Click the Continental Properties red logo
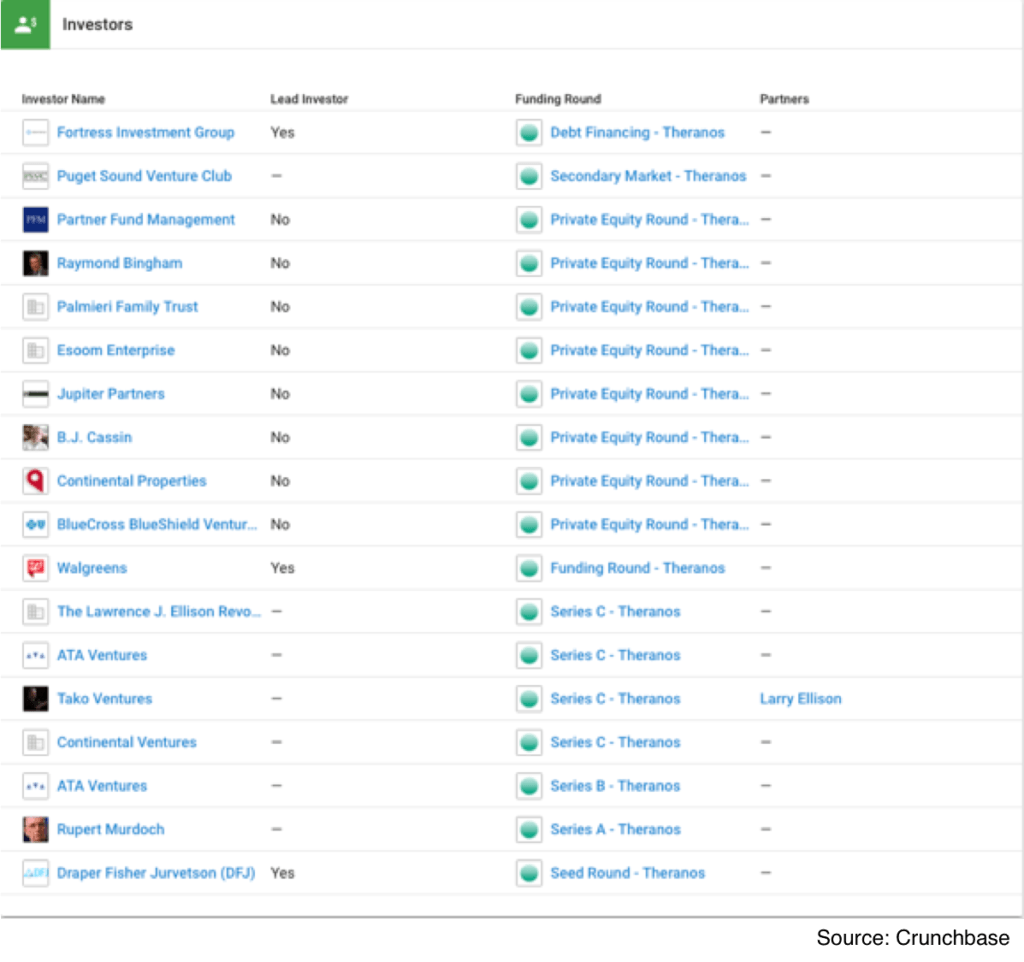 35,481
